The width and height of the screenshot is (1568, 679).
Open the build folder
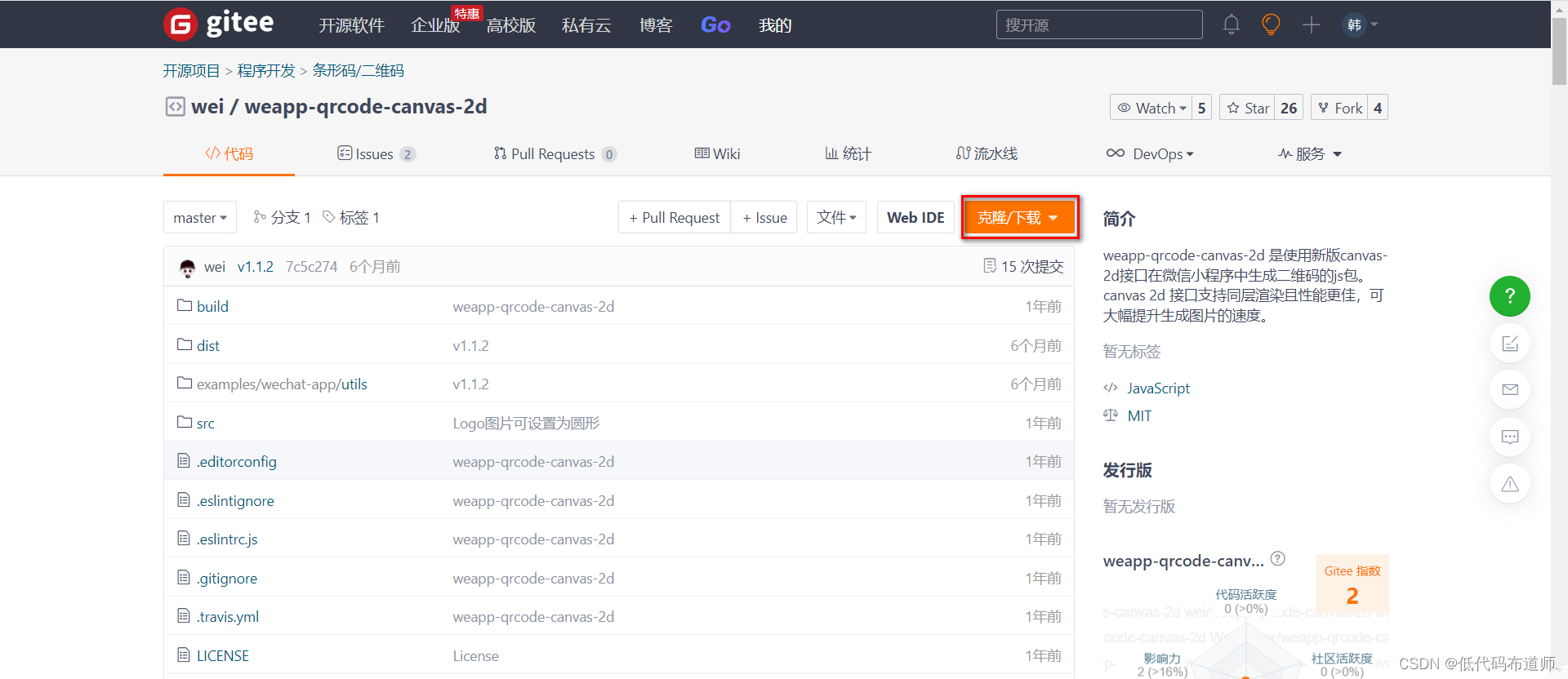(x=212, y=306)
